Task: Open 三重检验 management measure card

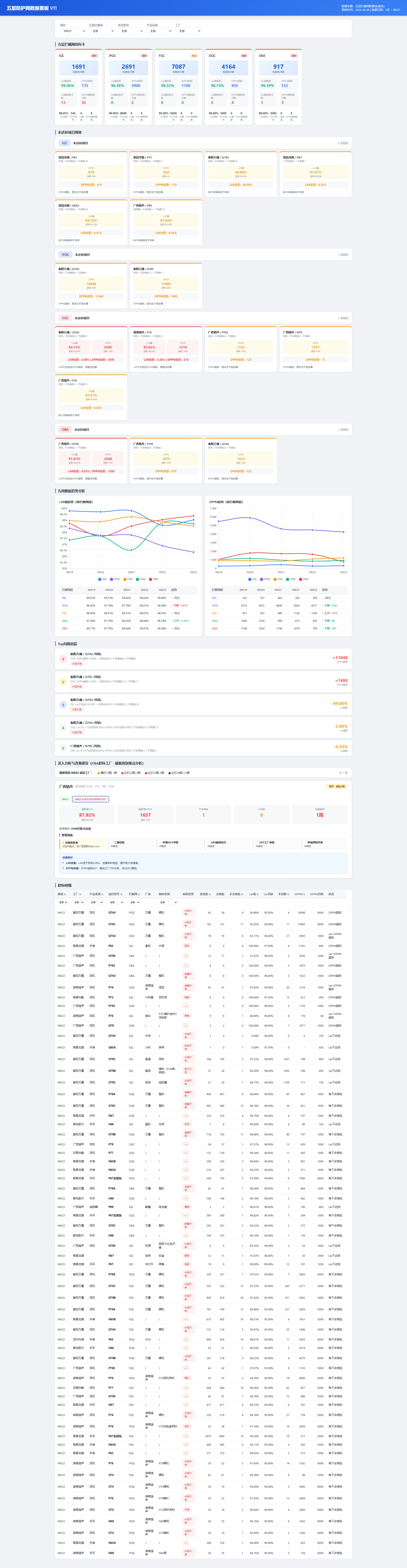Action: tap(131, 844)
